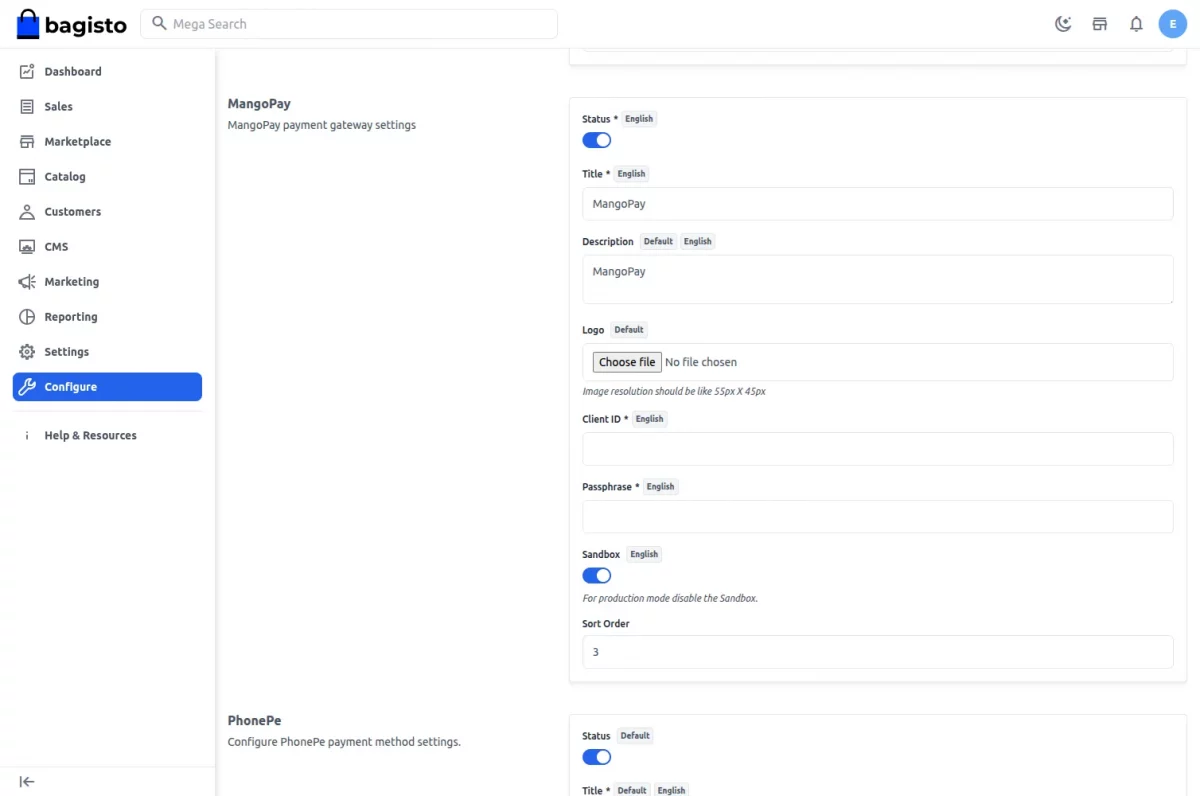Image resolution: width=1200 pixels, height=796 pixels.
Task: Click the Passphrase input field
Action: pos(878,516)
